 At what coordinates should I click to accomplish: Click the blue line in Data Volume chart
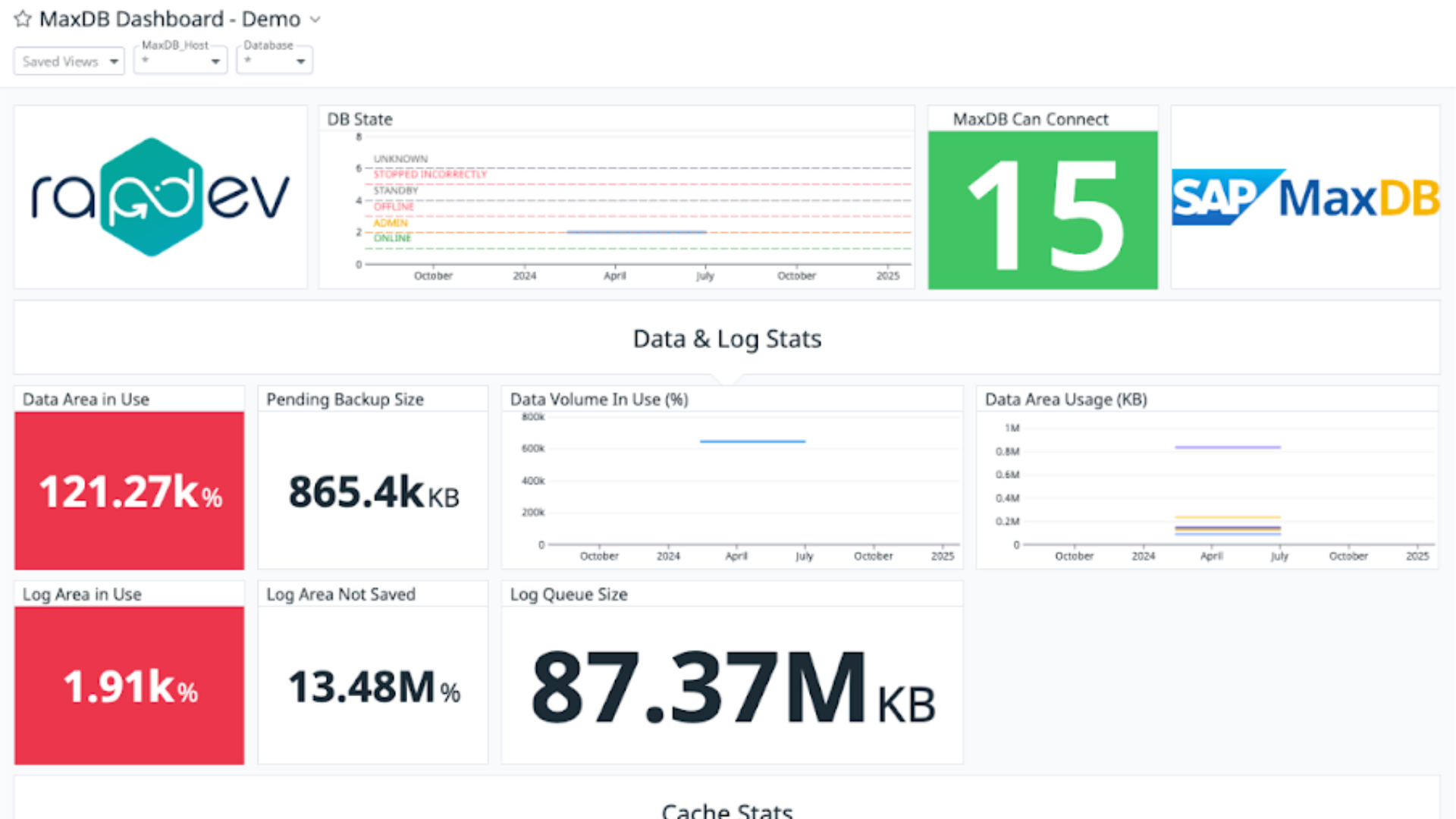click(752, 441)
